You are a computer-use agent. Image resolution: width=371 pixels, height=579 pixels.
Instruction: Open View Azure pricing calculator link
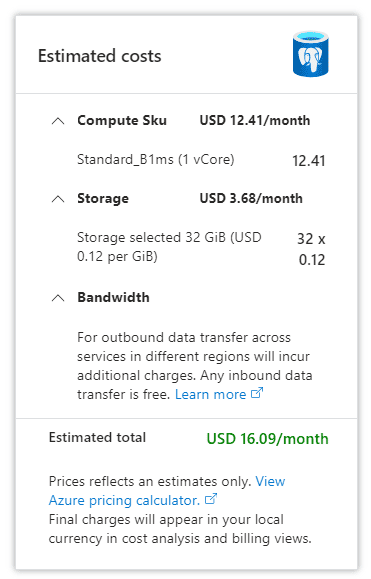167,491
